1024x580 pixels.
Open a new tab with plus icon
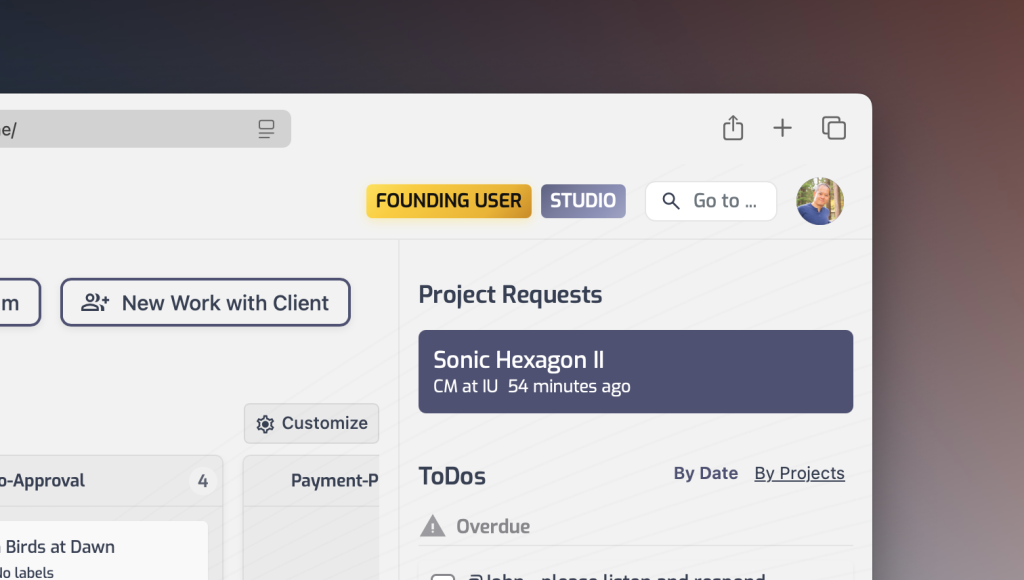point(782,128)
